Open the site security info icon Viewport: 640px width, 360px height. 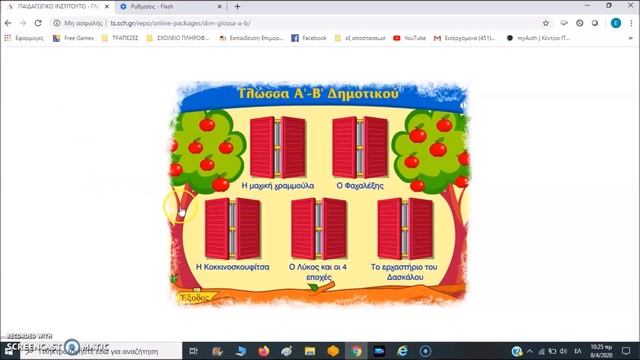56,23
